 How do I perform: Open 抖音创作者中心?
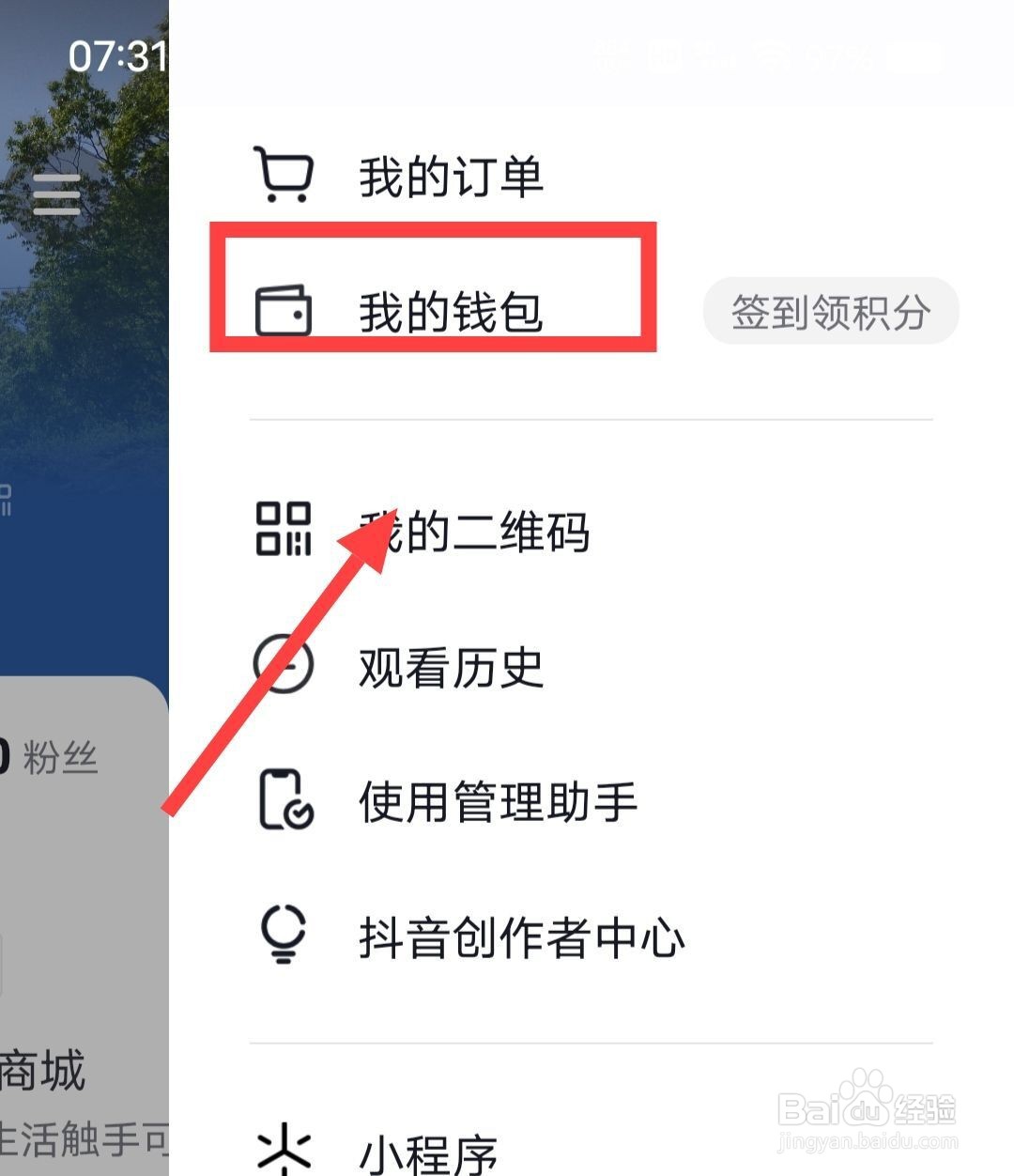(x=521, y=937)
